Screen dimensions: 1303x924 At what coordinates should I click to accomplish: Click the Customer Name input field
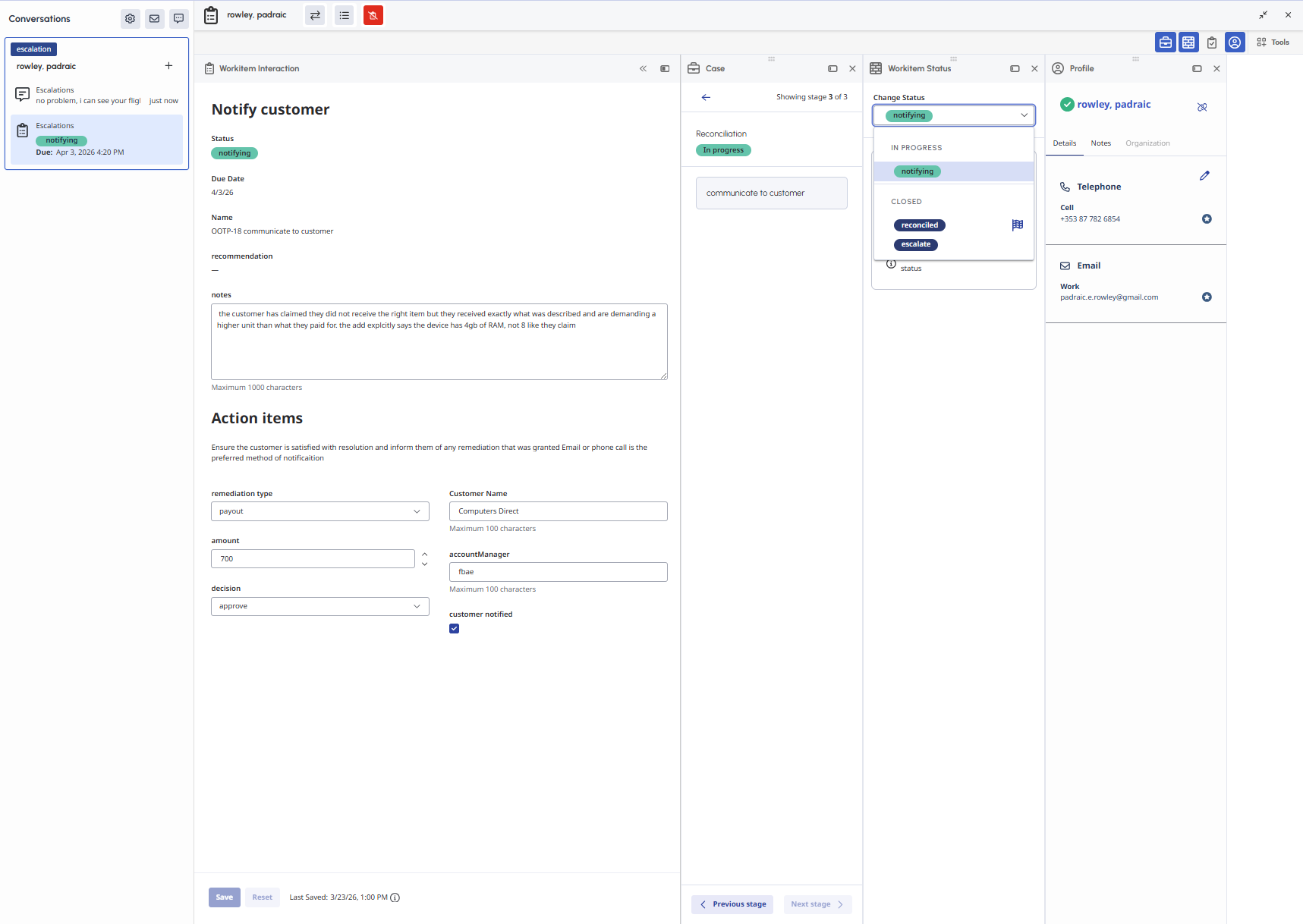coord(559,511)
